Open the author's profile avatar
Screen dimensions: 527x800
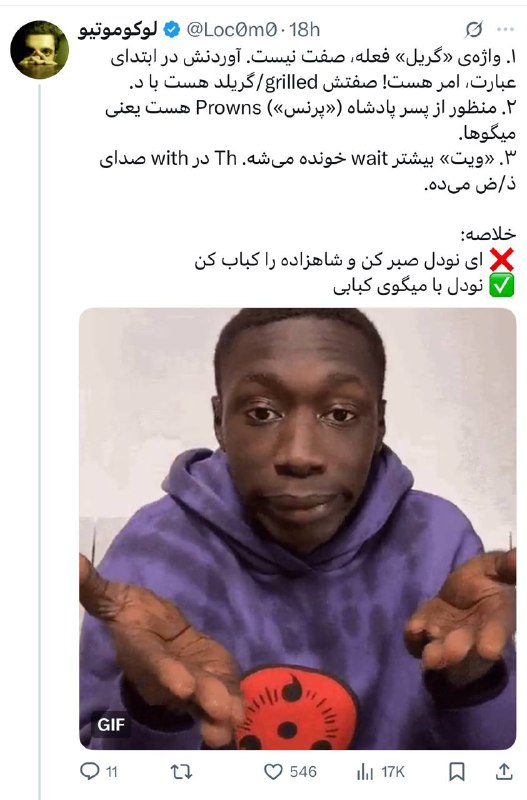click(39, 49)
